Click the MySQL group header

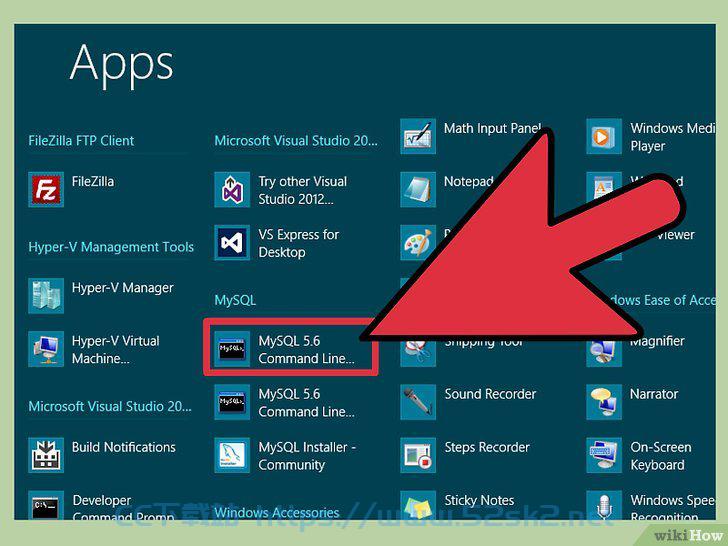point(235,300)
